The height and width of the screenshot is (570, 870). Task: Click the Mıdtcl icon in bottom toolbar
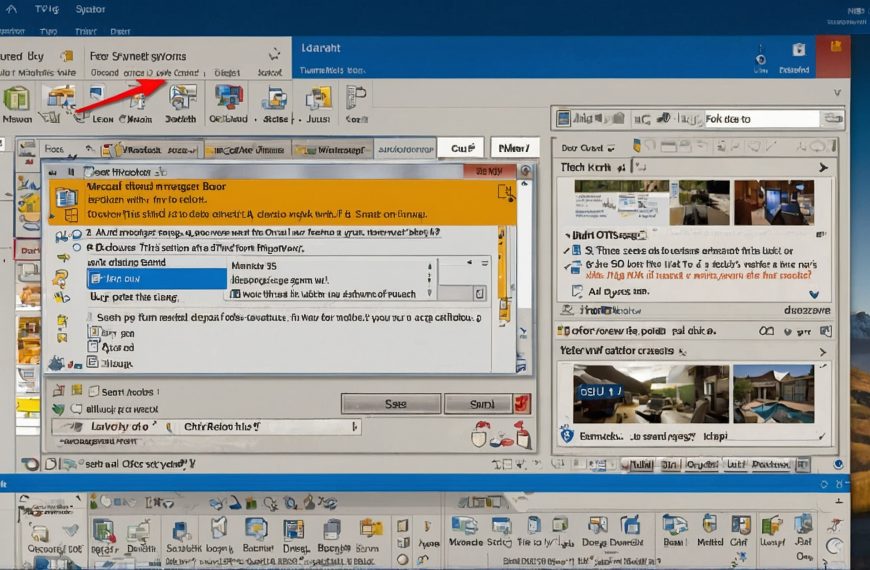click(x=710, y=525)
